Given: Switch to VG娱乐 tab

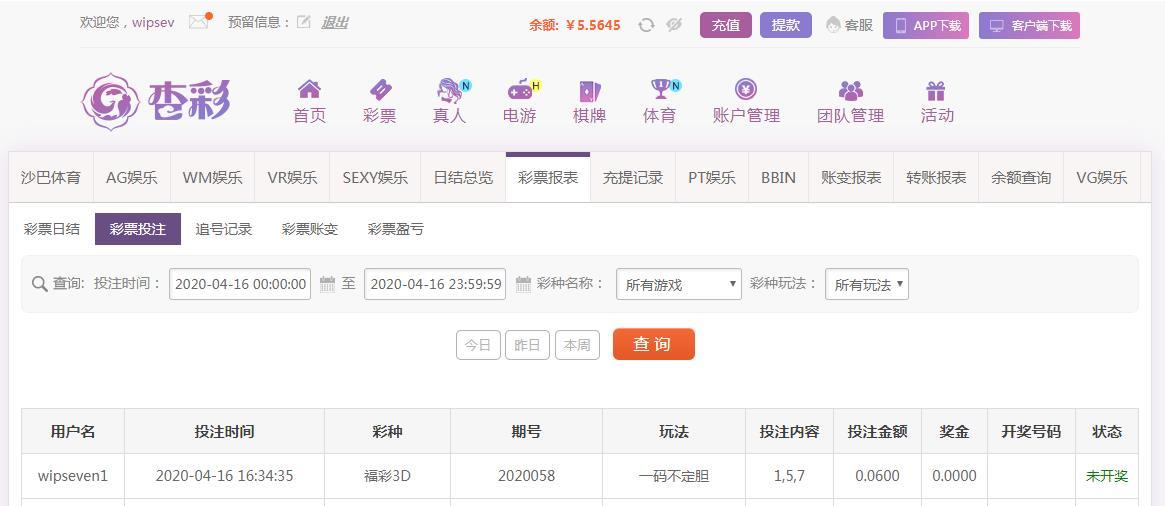Looking at the screenshot, I should [x=1102, y=178].
